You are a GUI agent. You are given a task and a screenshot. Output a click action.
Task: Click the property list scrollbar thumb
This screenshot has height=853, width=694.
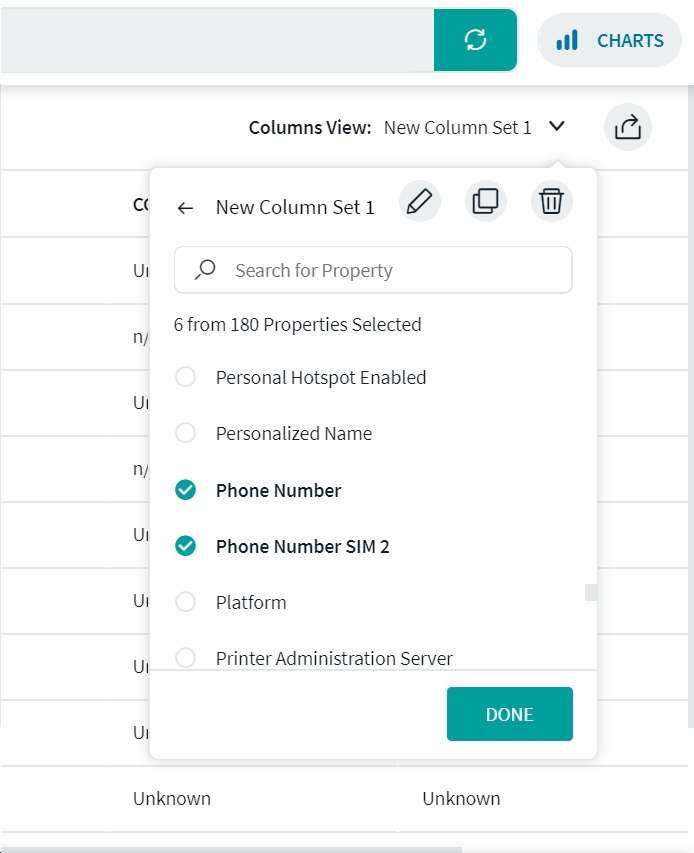pyautogui.click(x=590, y=592)
